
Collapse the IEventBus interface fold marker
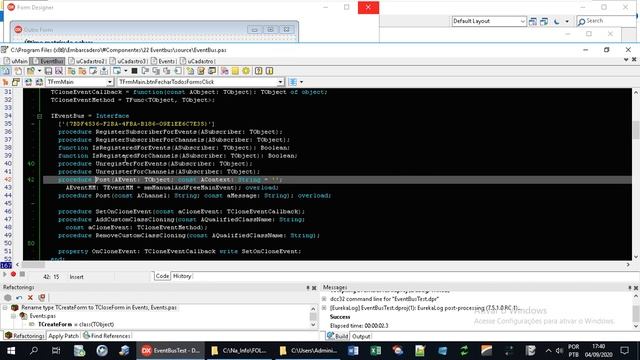click(x=40, y=116)
